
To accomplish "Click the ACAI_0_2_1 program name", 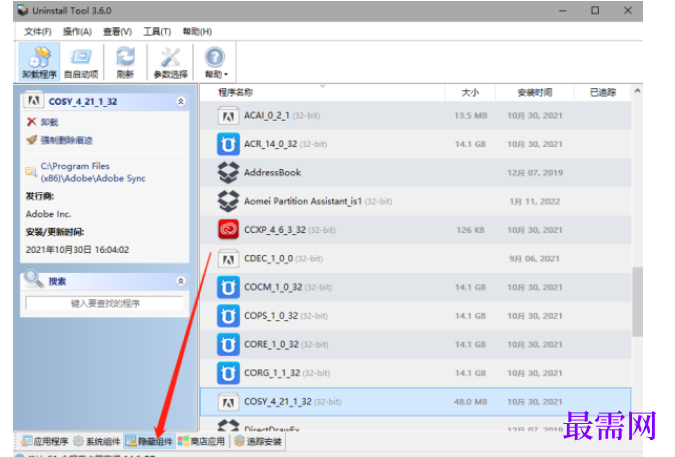I will click(266, 115).
